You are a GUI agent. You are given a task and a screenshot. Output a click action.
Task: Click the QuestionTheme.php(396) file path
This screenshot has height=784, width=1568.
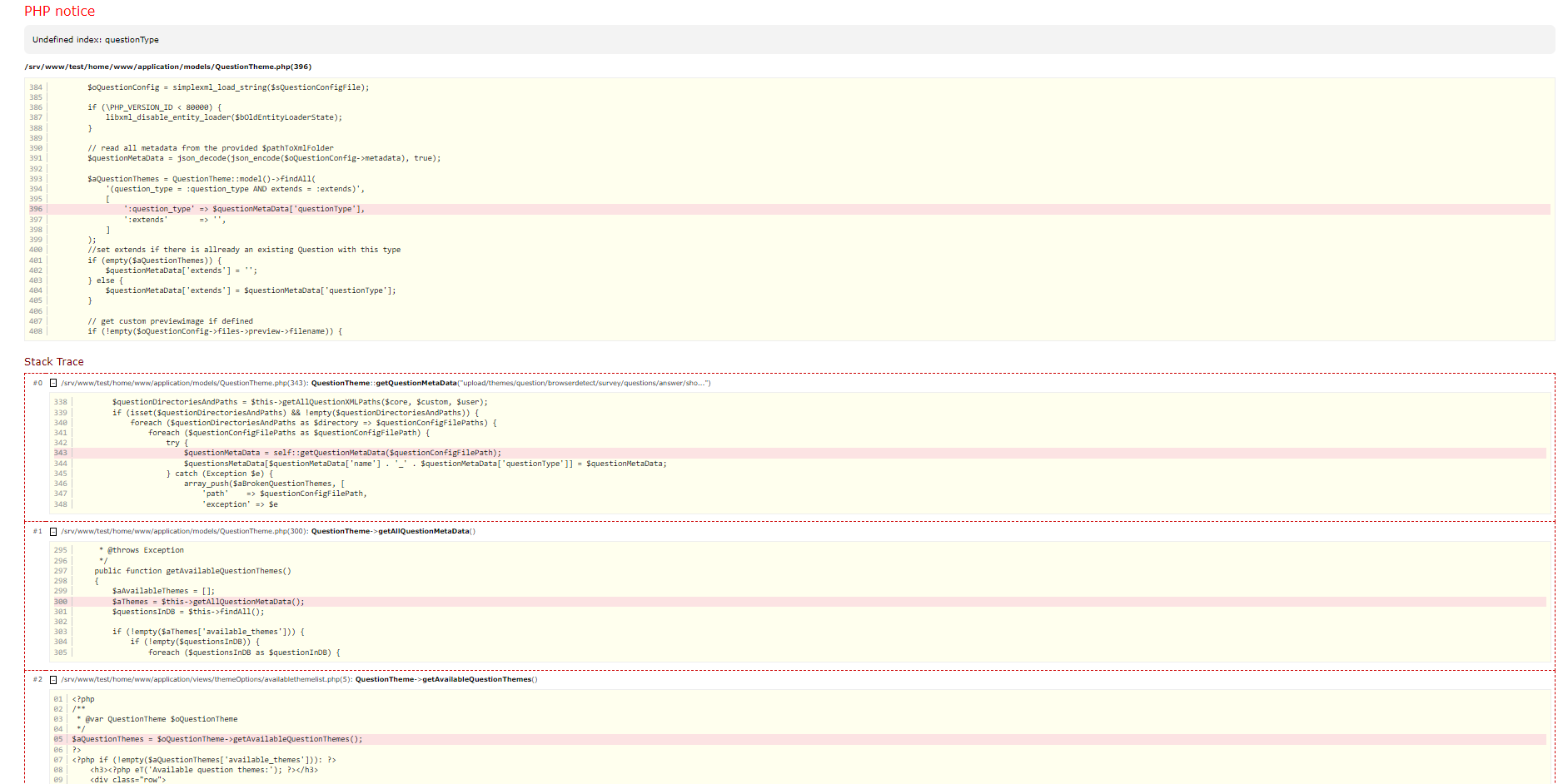[x=167, y=67]
